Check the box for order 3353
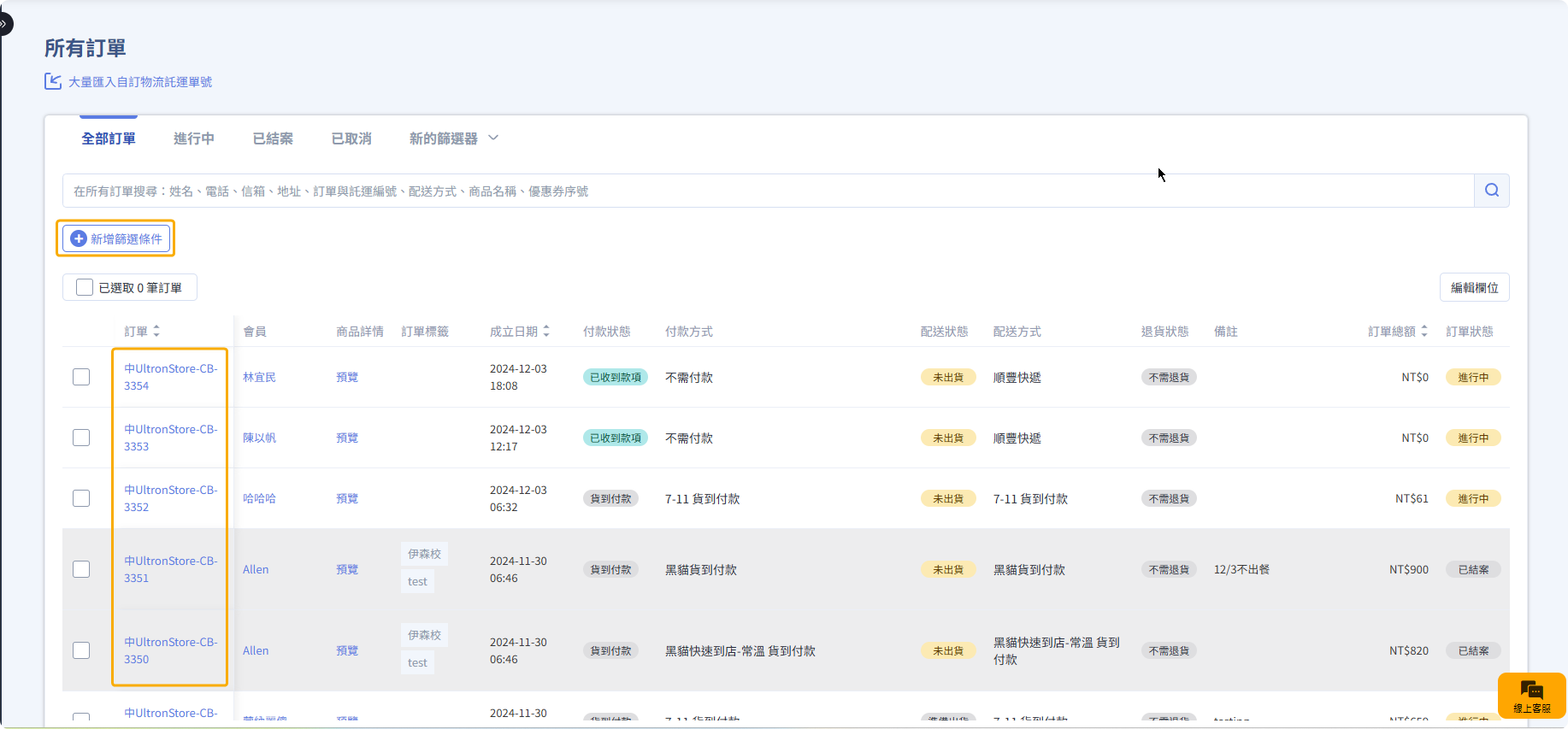 click(81, 438)
